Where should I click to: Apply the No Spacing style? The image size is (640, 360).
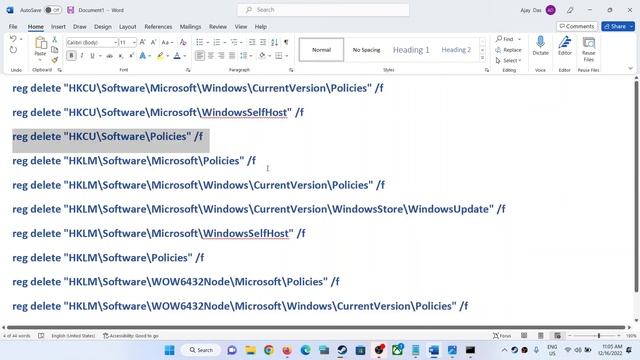tap(367, 50)
